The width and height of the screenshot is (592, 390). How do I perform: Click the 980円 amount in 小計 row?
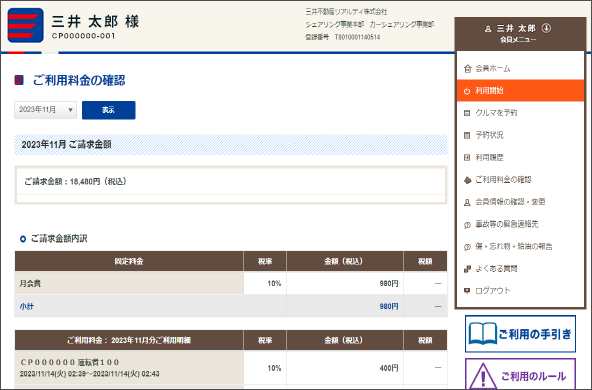click(x=389, y=306)
